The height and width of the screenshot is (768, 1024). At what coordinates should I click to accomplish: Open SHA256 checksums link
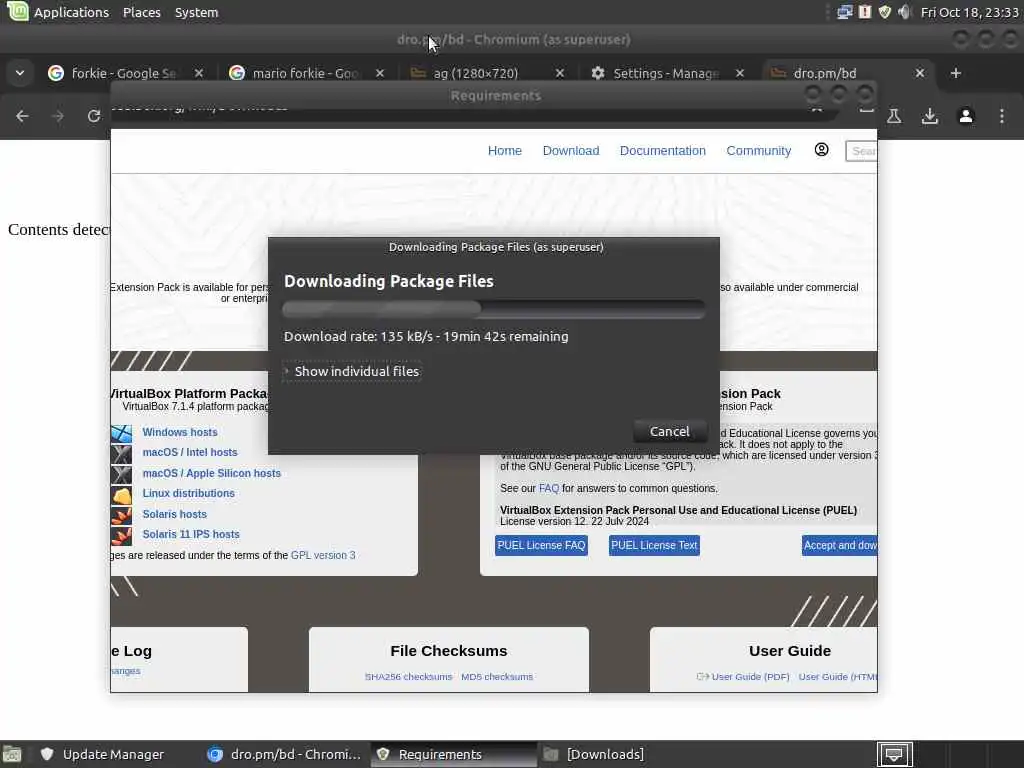tap(408, 677)
